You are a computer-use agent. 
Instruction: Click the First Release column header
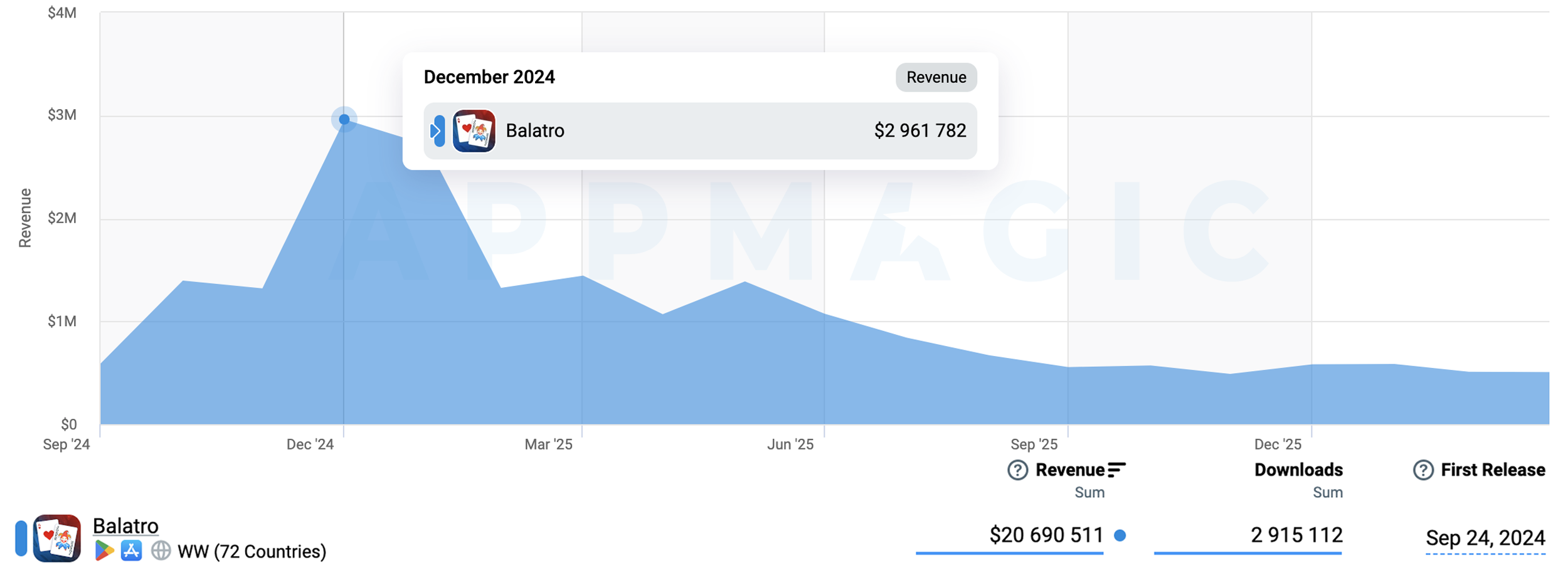(x=1492, y=470)
